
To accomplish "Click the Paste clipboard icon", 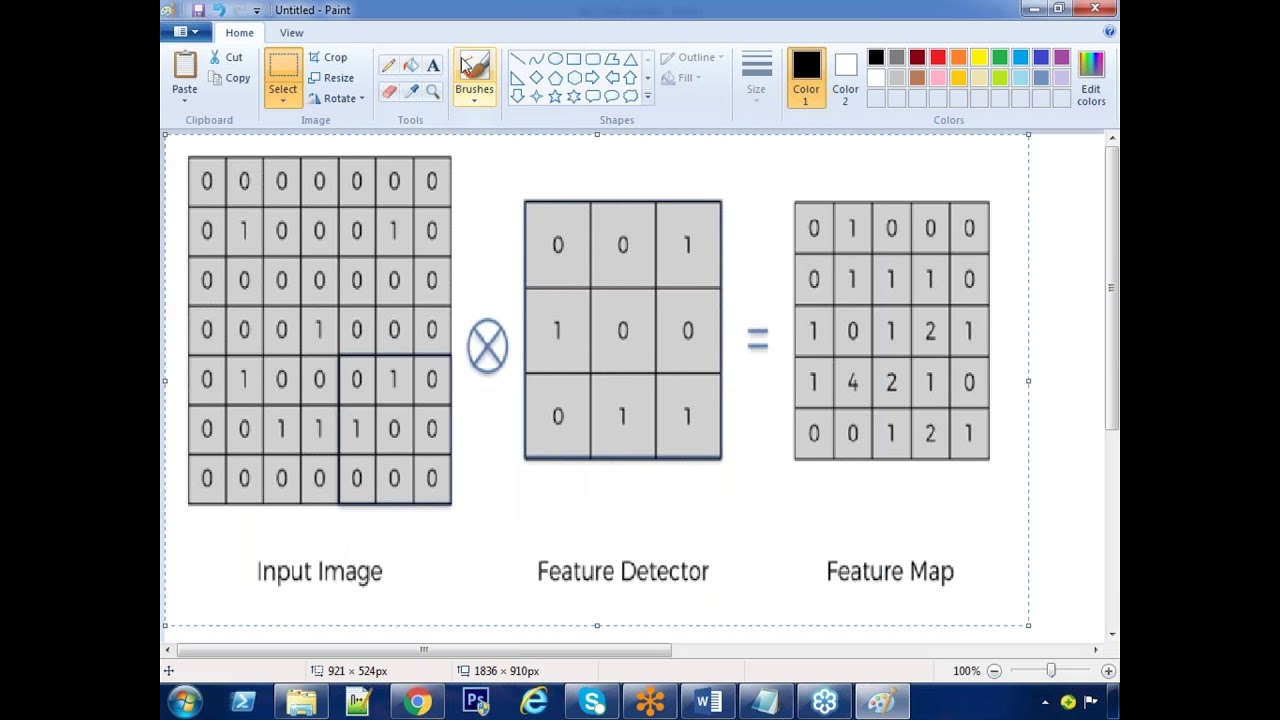I will tap(185, 65).
